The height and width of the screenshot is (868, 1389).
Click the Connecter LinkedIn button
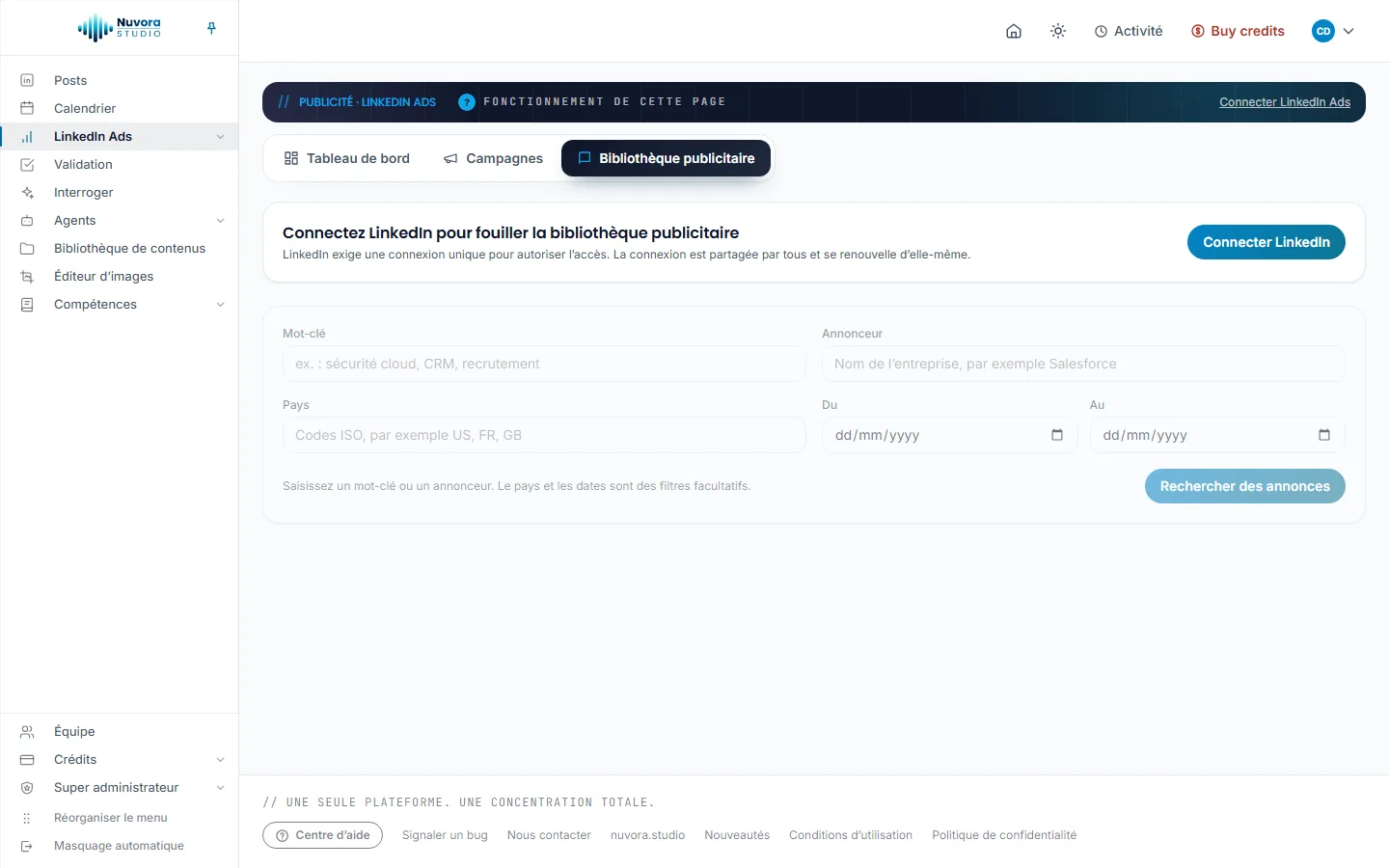[1266, 242]
